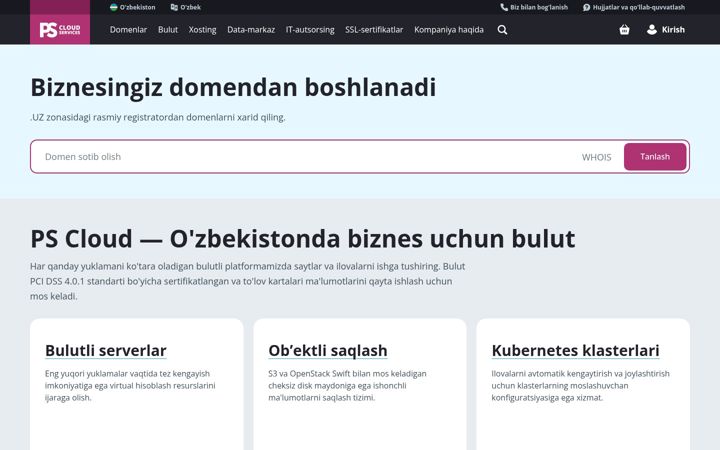Click the Biz bilan bog'lanish link

[534, 7]
